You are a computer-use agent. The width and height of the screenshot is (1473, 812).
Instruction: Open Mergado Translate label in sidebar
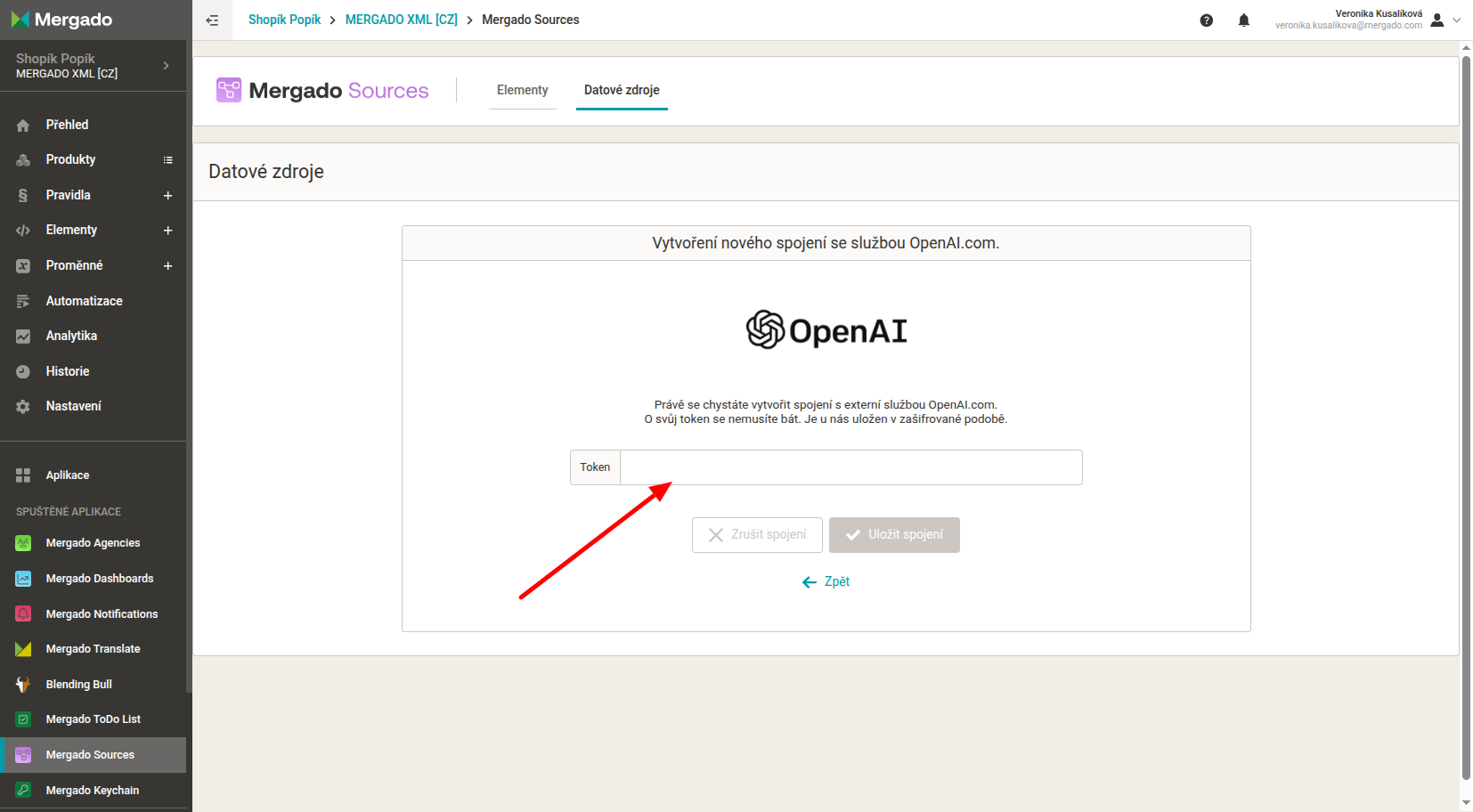point(94,649)
